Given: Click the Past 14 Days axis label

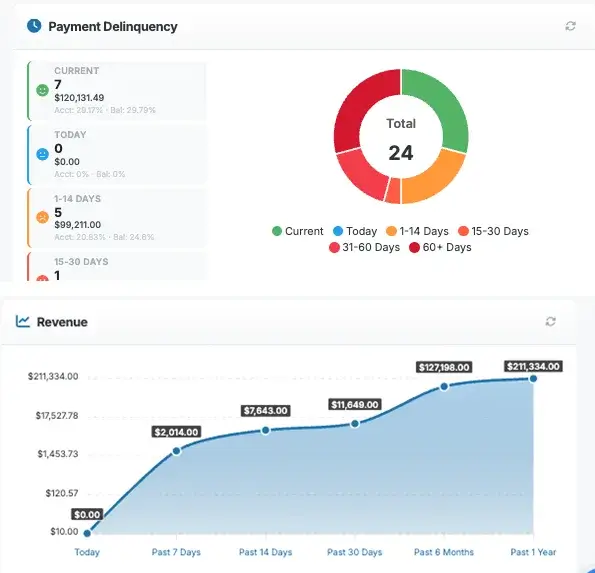Looking at the screenshot, I should point(266,552).
